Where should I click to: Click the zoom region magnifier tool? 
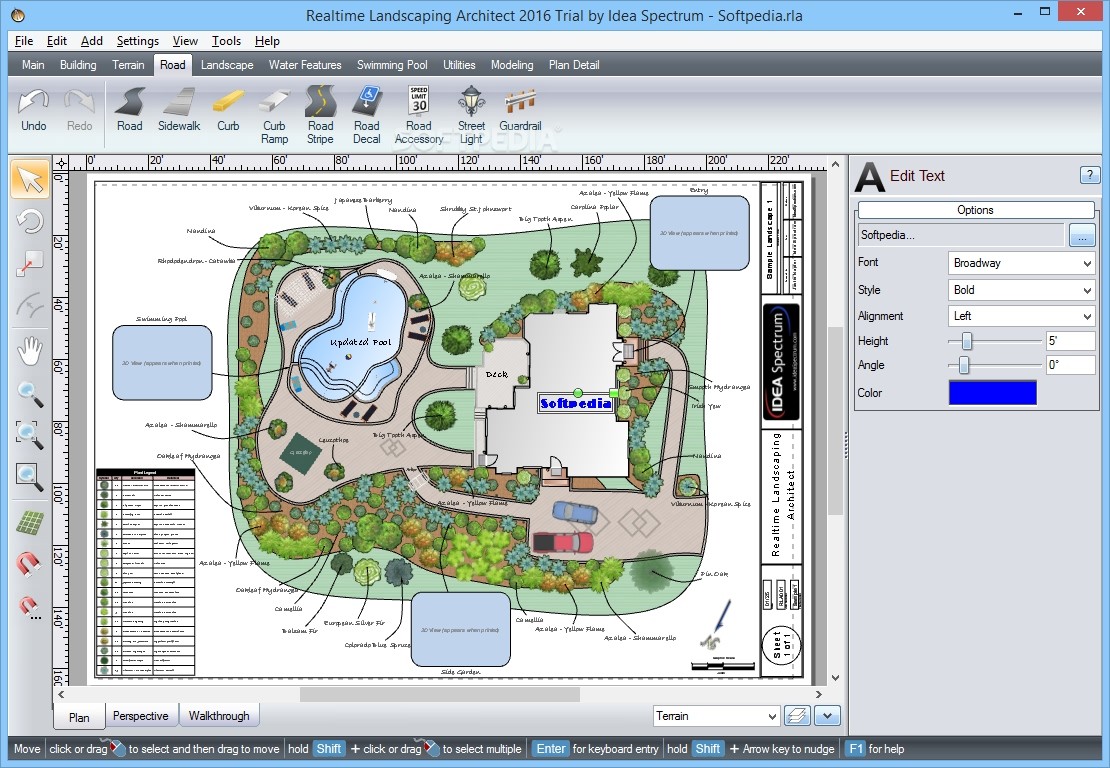click(30, 434)
